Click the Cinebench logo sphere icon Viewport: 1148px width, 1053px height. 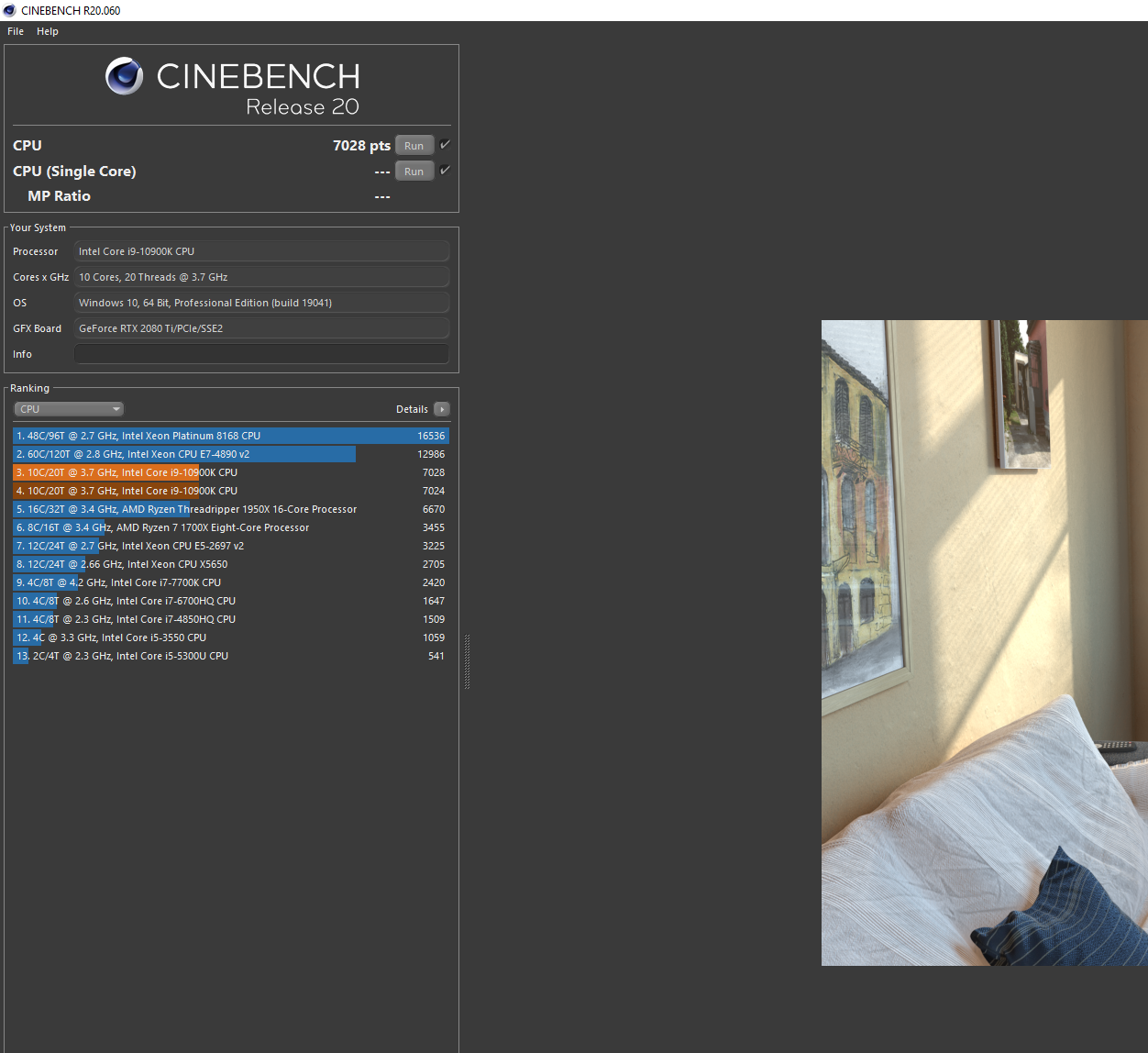pos(124,76)
